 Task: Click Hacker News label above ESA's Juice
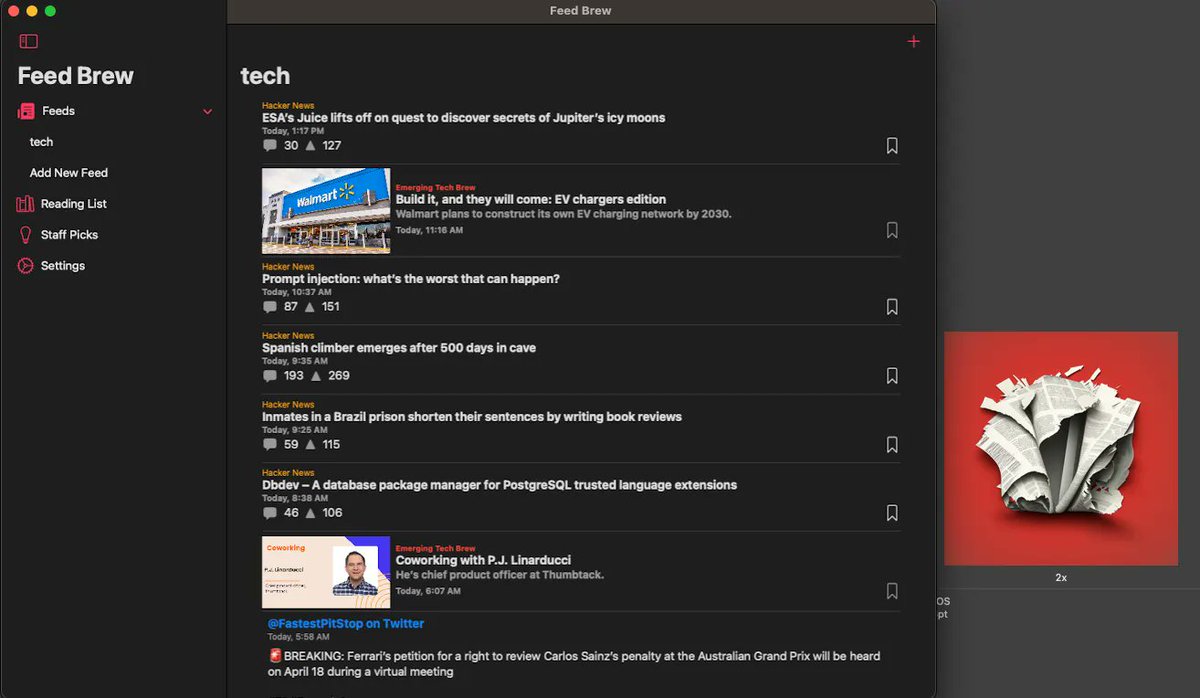pyautogui.click(x=288, y=105)
